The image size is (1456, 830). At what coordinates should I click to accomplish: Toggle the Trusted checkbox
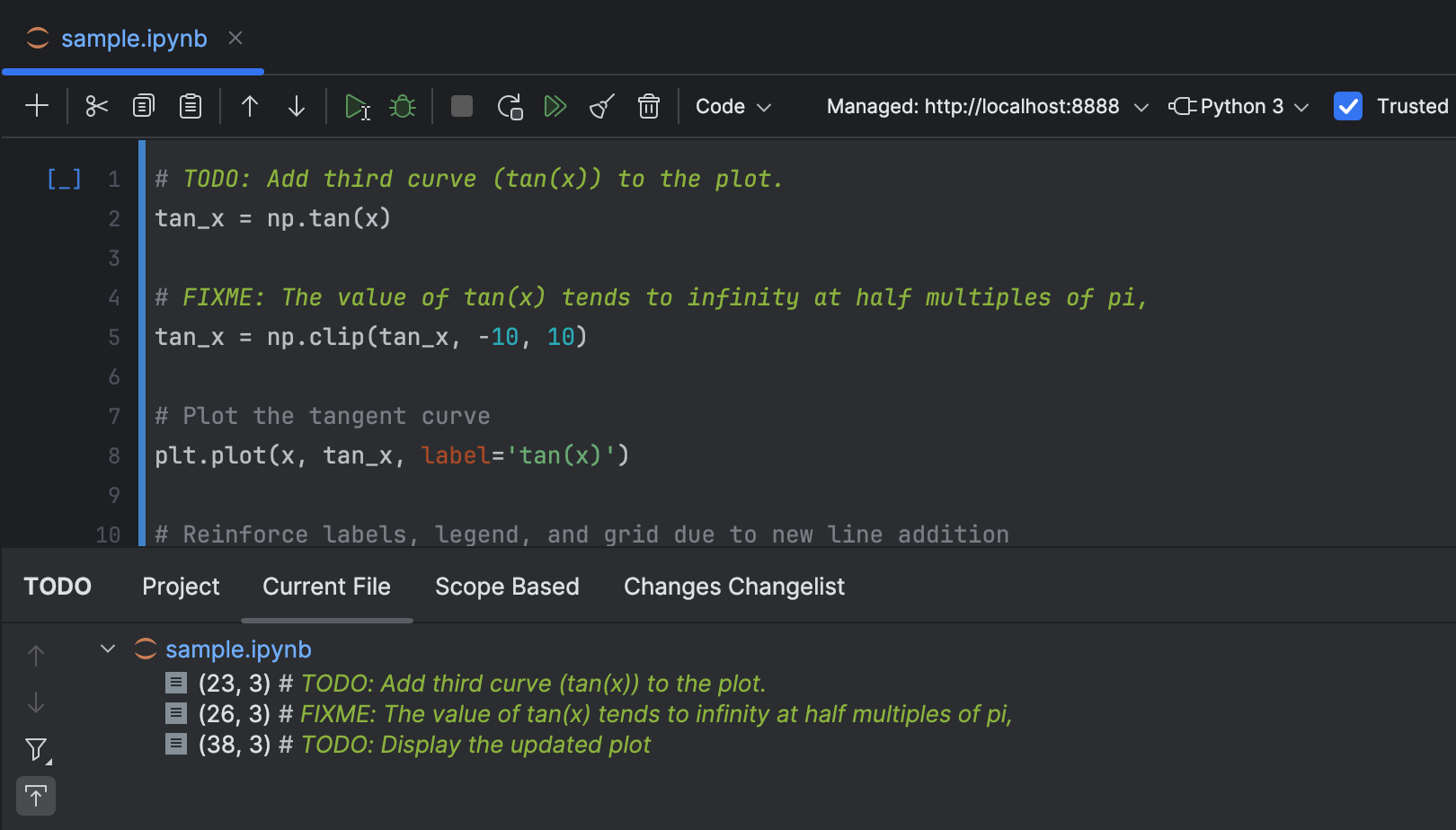click(1347, 106)
